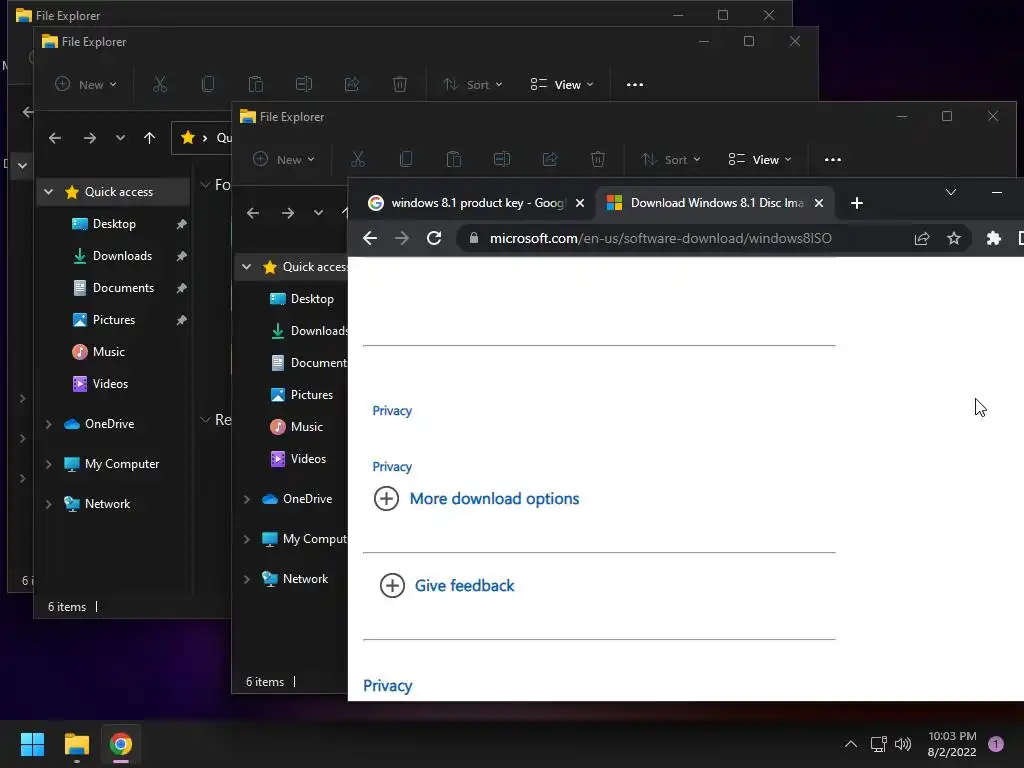The image size is (1024, 768).
Task: Open Chrome extensions puzzle icon
Action: point(993,238)
